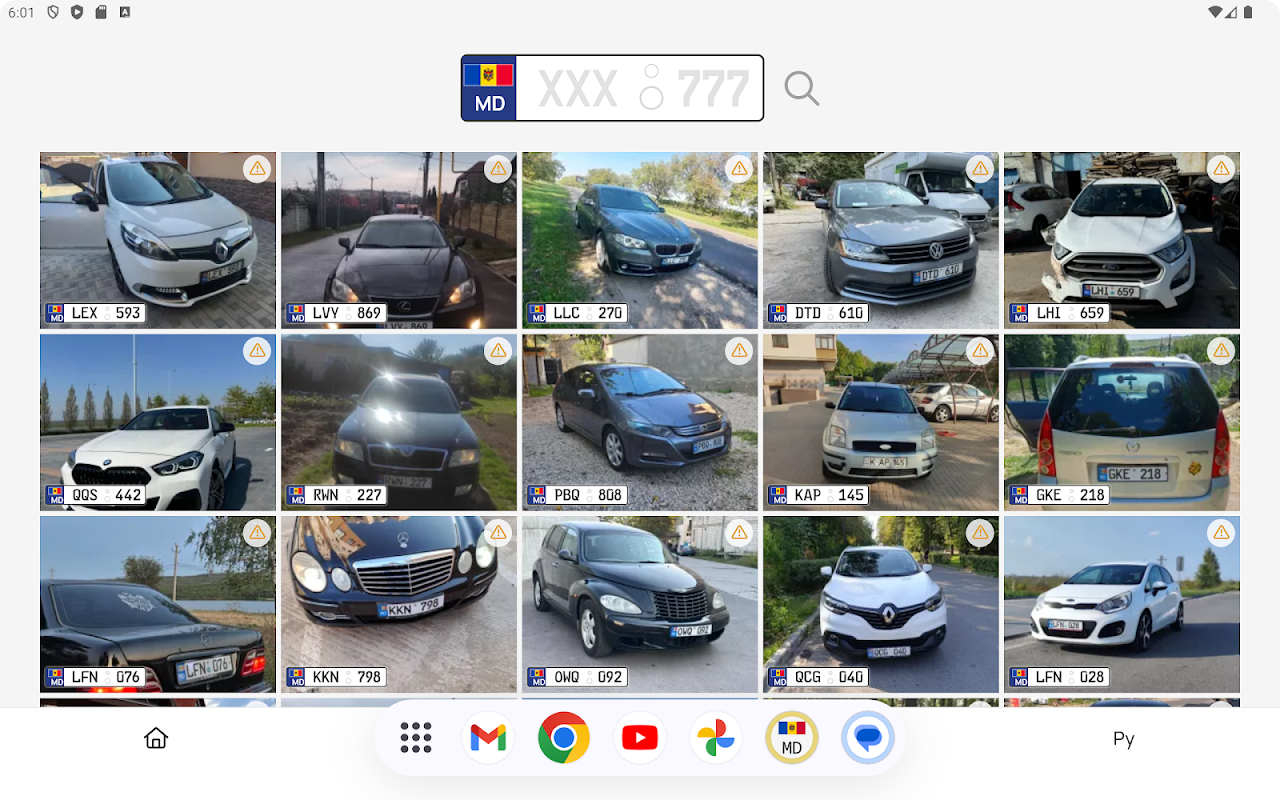Launch YouTube from the dock
The image size is (1280, 800).
point(640,738)
